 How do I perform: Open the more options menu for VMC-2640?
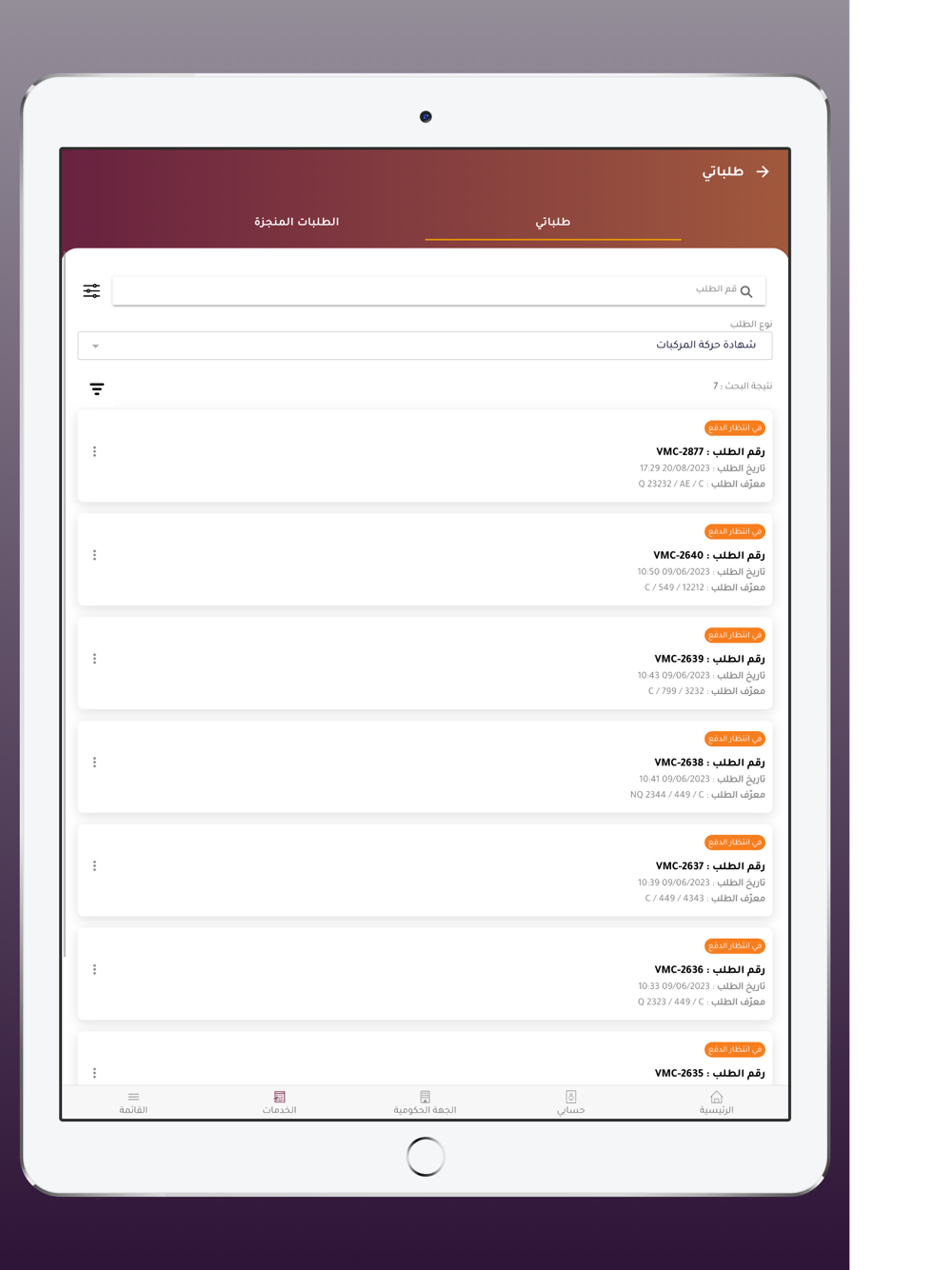tap(94, 555)
